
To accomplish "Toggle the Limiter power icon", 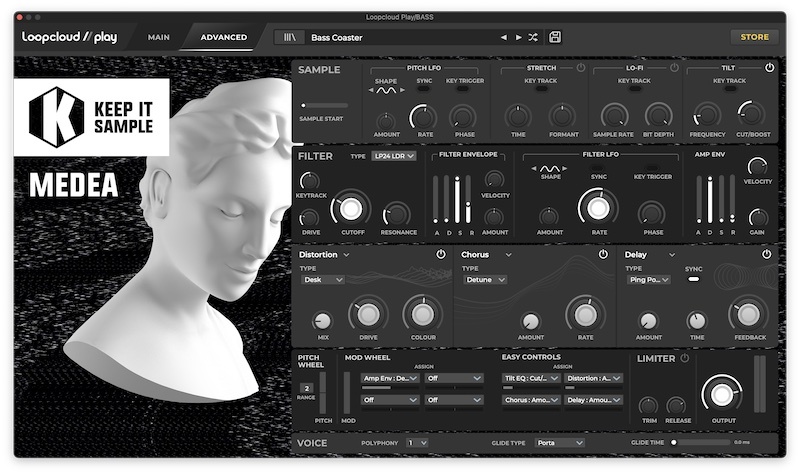I will pyautogui.click(x=685, y=358).
